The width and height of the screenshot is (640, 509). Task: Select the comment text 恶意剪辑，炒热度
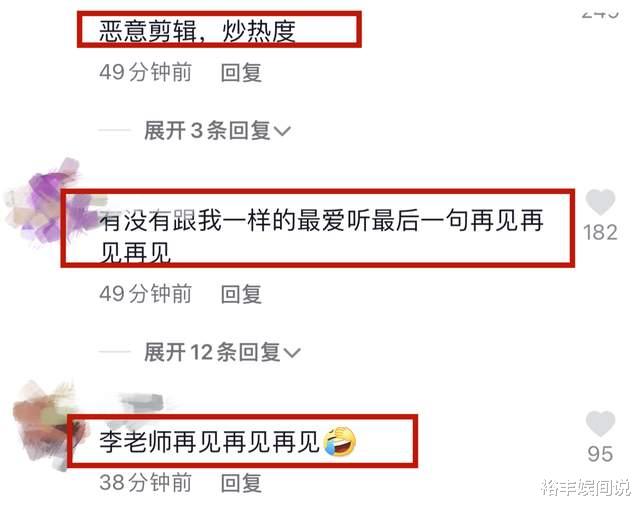(x=197, y=31)
